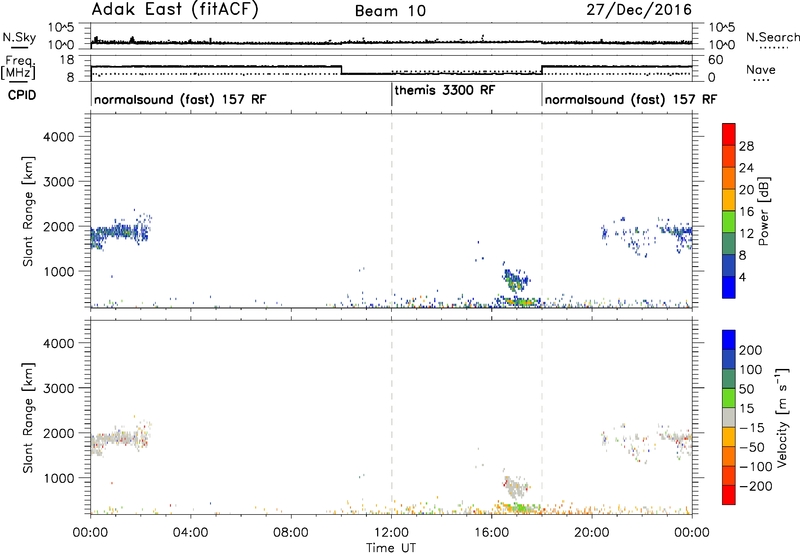Click the 'Beam 10' heading

click(x=390, y=11)
